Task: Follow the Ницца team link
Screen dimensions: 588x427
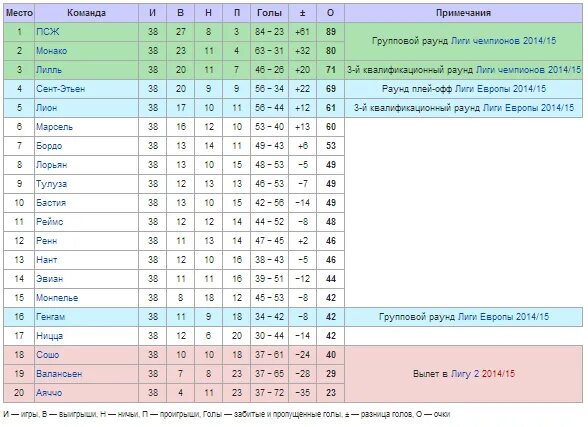Action: coord(50,336)
